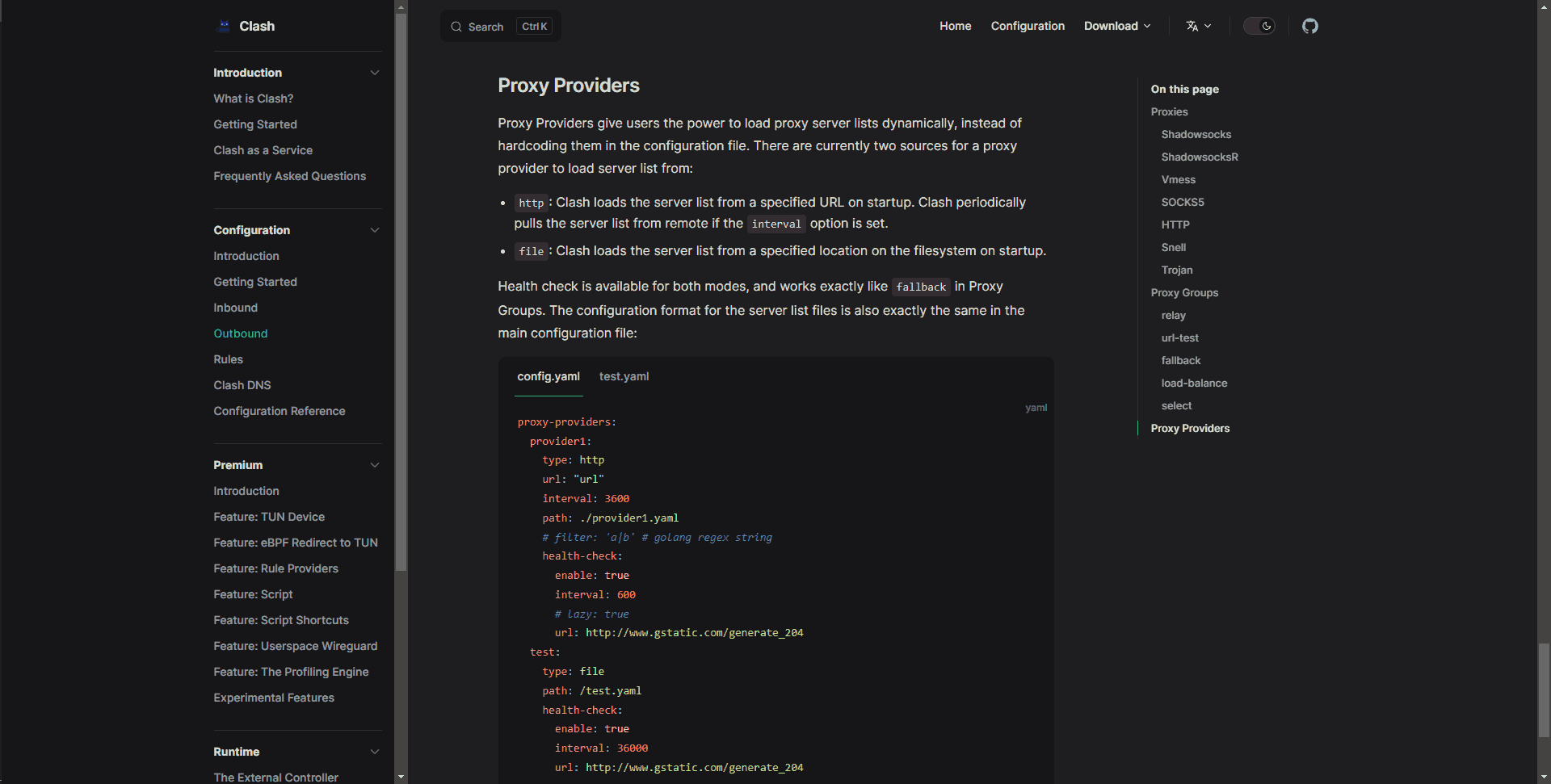Click the 'interval' inline code in http bullet
This screenshot has width=1551, height=784.
pyautogui.click(x=776, y=224)
